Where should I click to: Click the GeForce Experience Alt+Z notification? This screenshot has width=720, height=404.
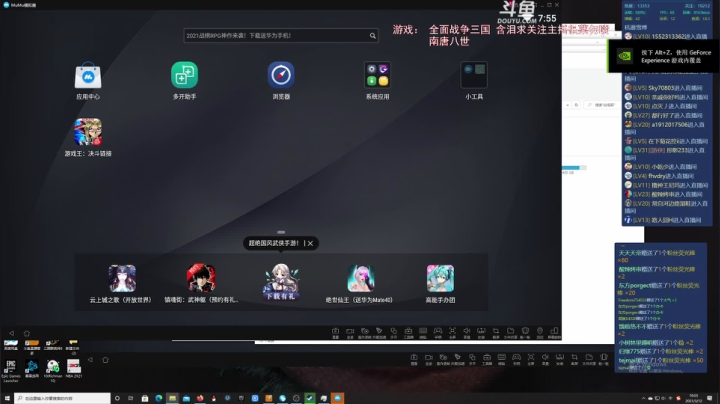(664, 56)
